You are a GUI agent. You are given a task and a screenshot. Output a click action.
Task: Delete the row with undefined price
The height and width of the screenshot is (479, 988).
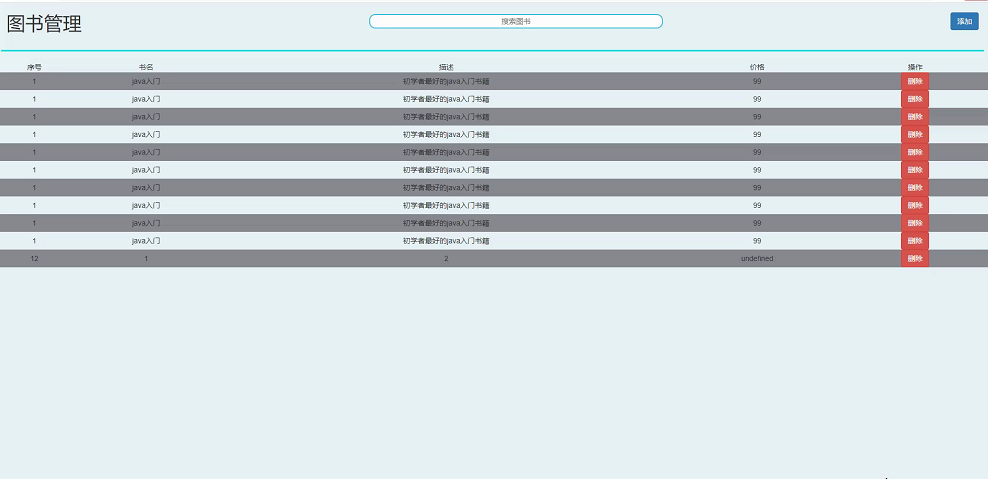[x=914, y=258]
